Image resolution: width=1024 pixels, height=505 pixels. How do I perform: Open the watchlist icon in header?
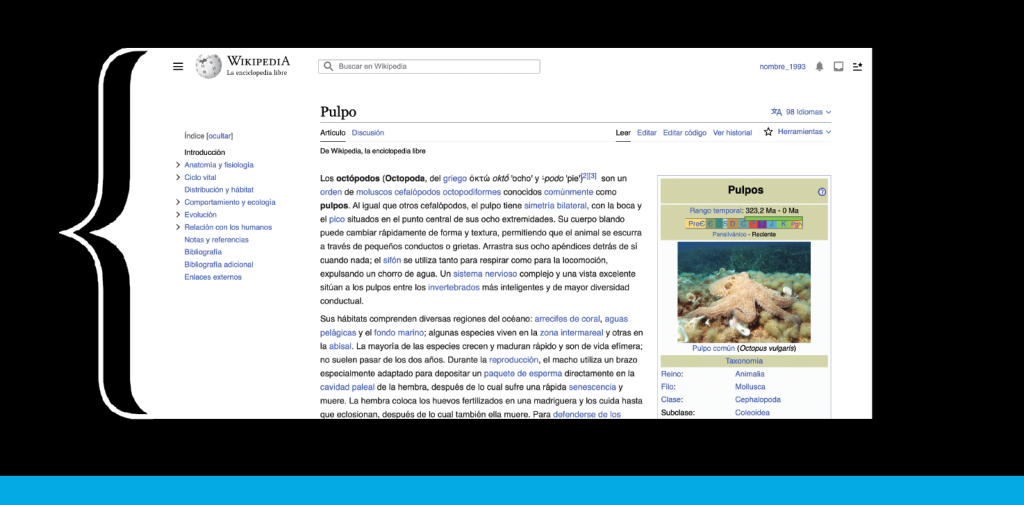tap(857, 67)
